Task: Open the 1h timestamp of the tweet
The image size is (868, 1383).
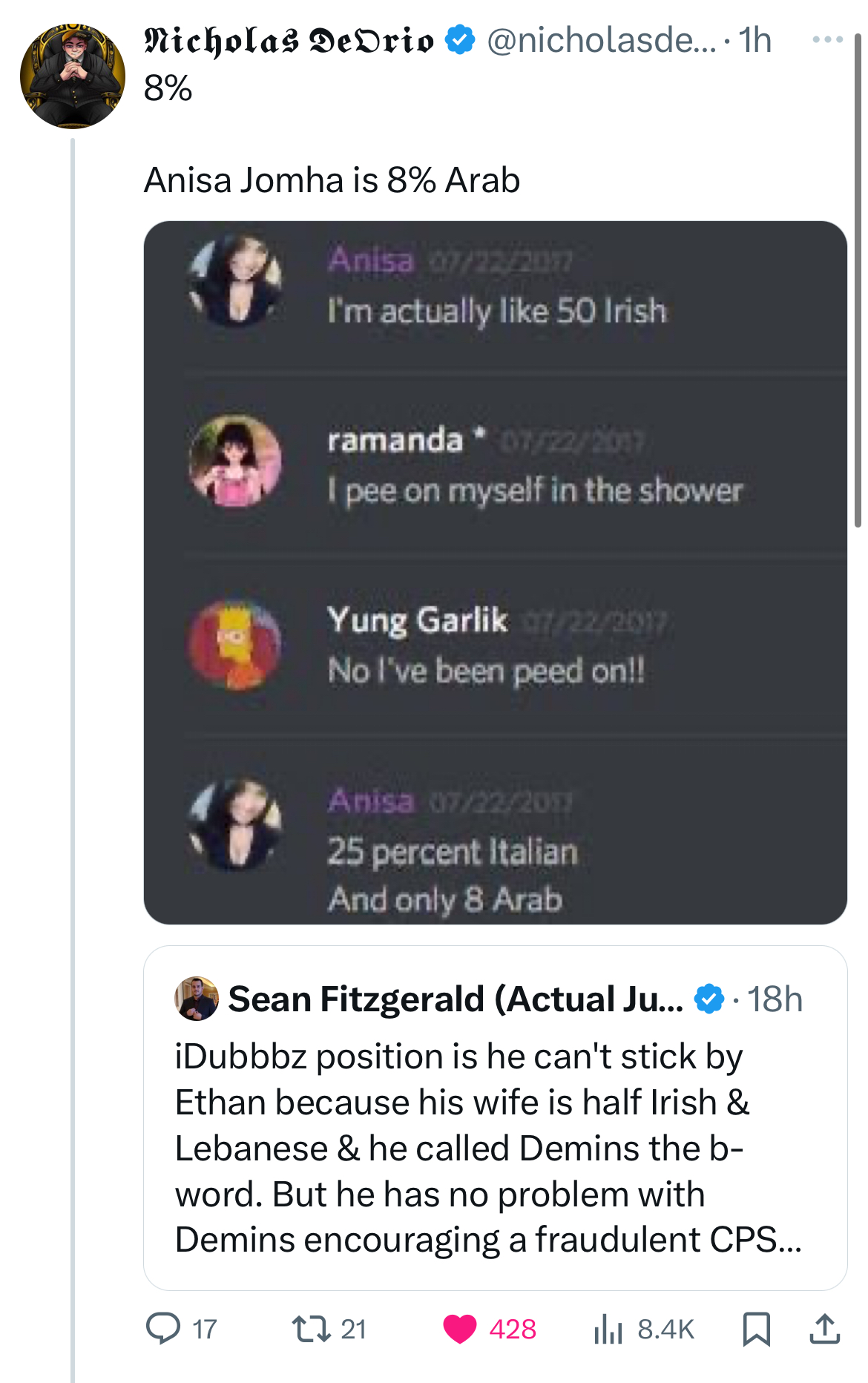Action: pos(754,40)
